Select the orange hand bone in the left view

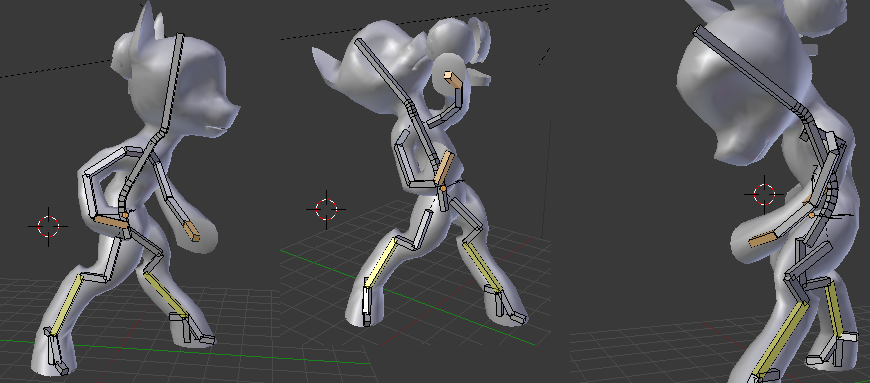click(x=191, y=230)
